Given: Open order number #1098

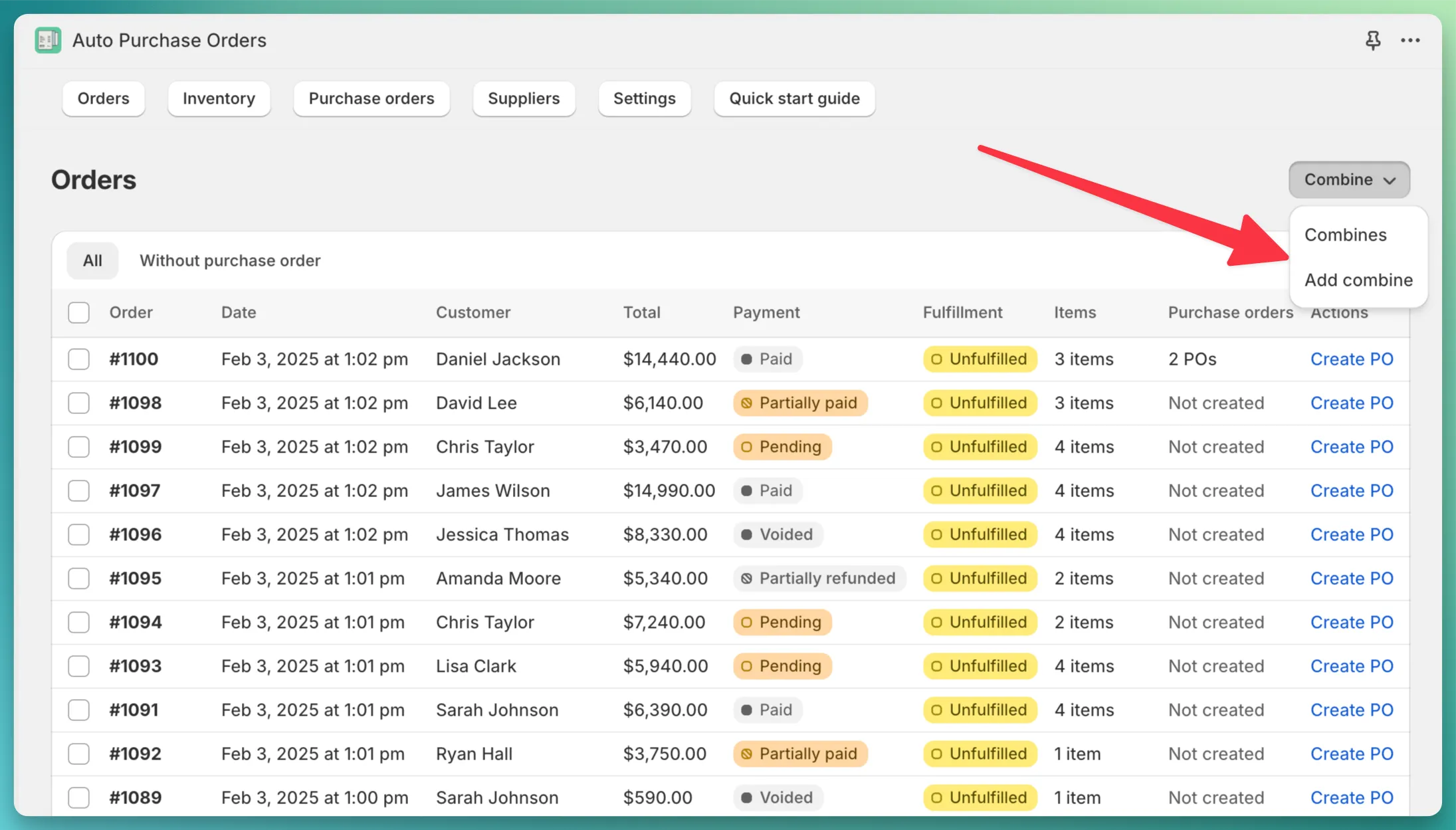Looking at the screenshot, I should pyautogui.click(x=136, y=403).
